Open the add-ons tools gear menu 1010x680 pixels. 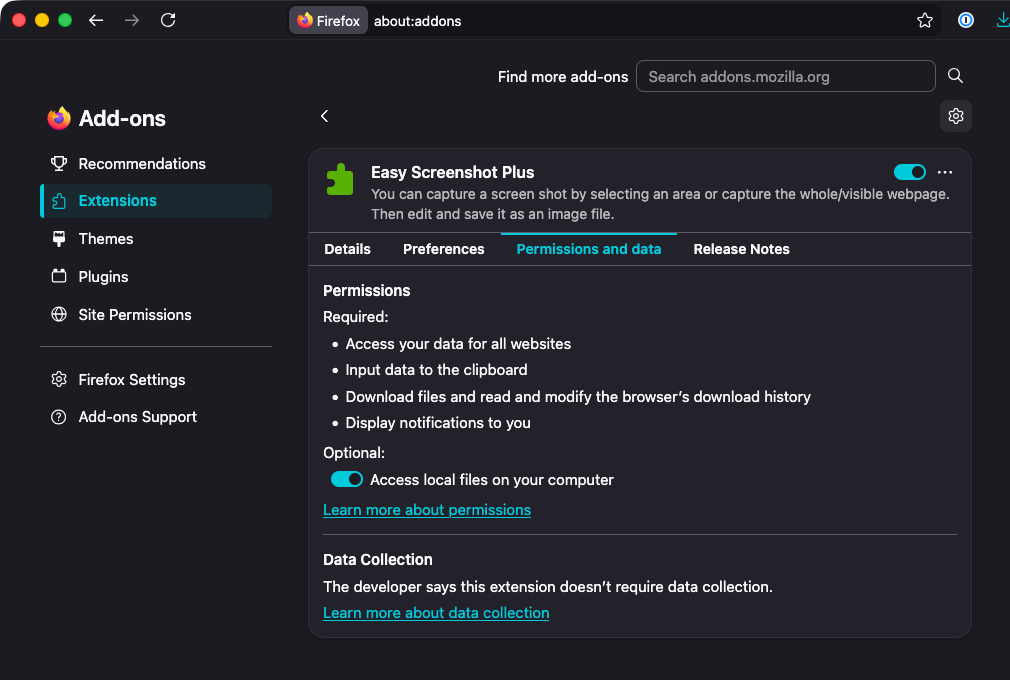[955, 116]
